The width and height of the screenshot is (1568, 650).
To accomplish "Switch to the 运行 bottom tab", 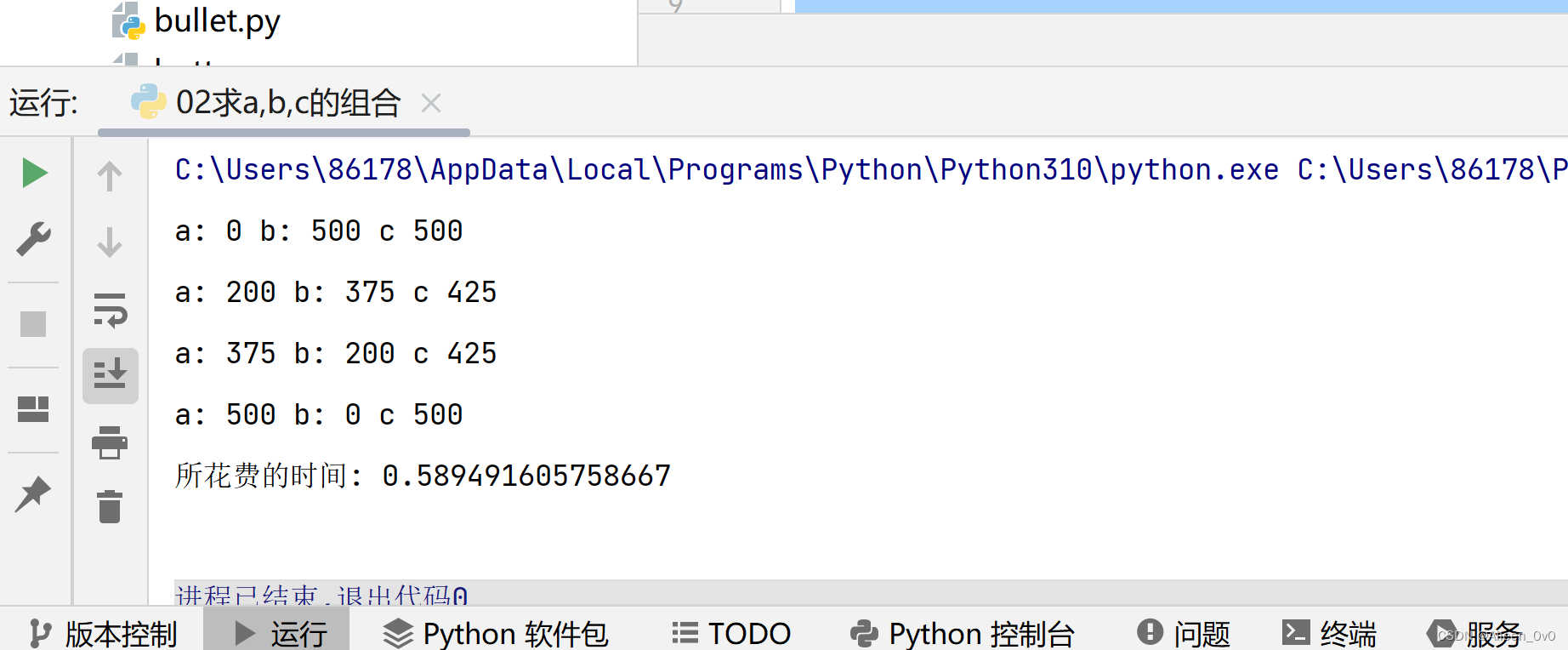I will 279,634.
